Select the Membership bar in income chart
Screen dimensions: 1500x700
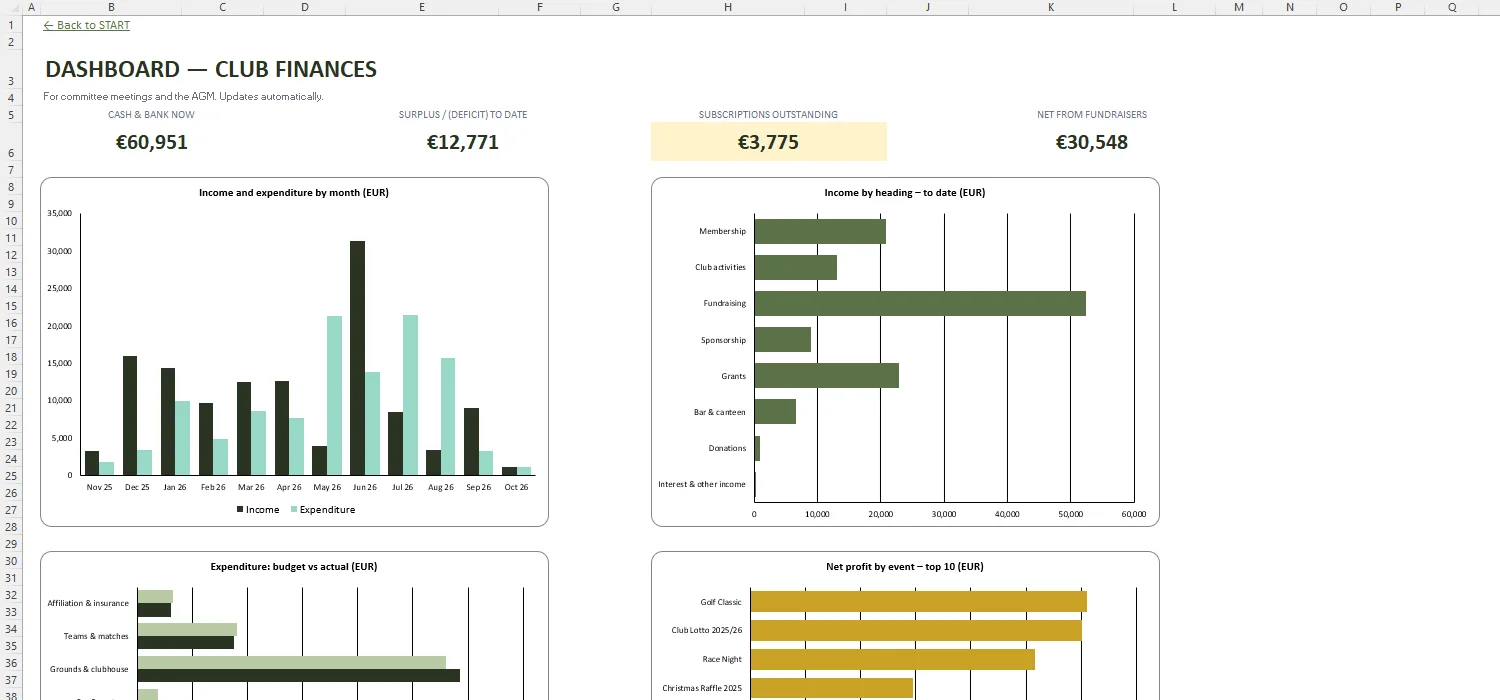coord(820,231)
